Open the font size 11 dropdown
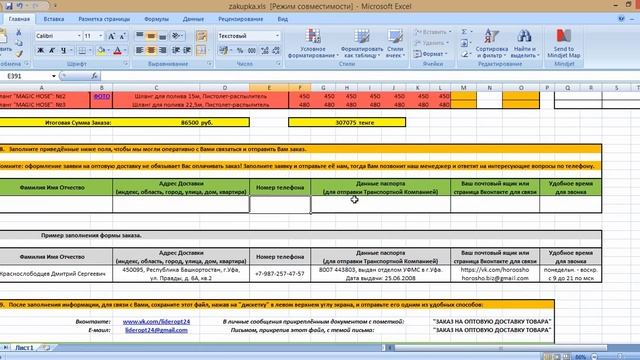Image resolution: width=640 pixels, height=360 pixels. click(100, 36)
